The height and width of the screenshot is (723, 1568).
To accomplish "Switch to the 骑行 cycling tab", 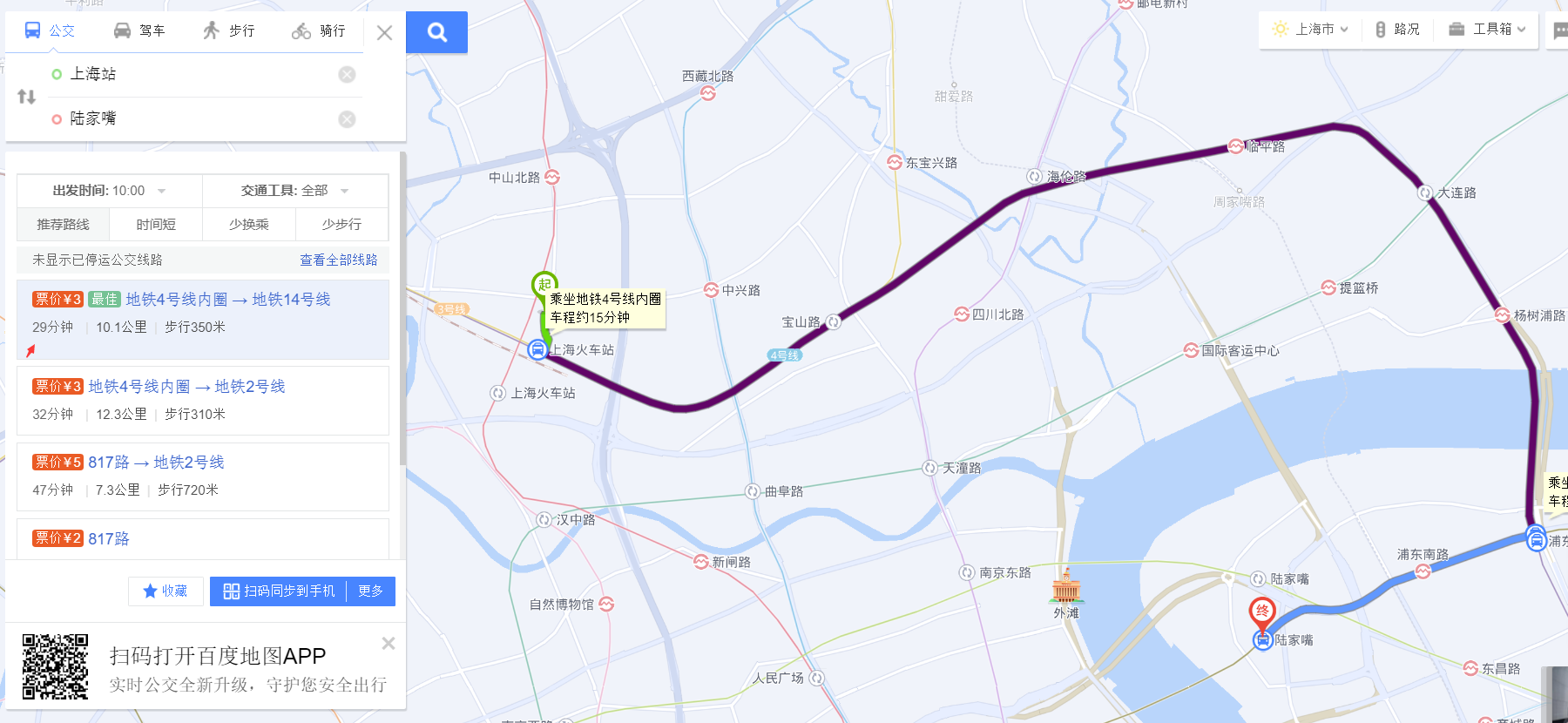I will 319,30.
